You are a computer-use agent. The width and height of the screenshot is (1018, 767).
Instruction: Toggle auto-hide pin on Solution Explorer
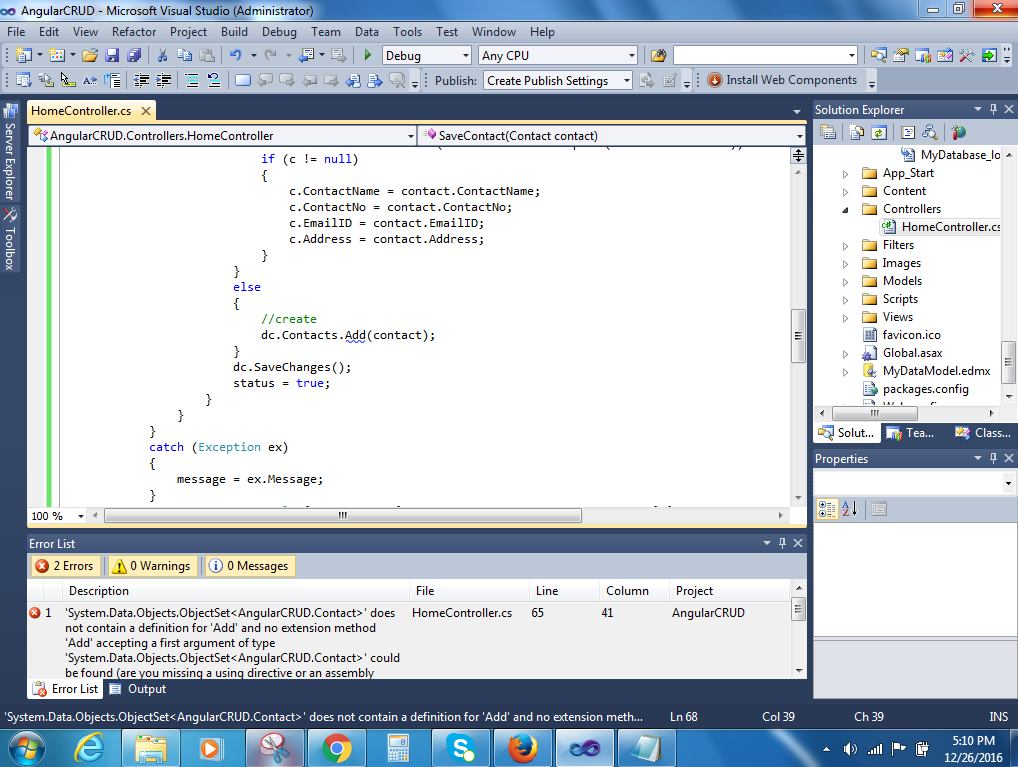tap(993, 109)
